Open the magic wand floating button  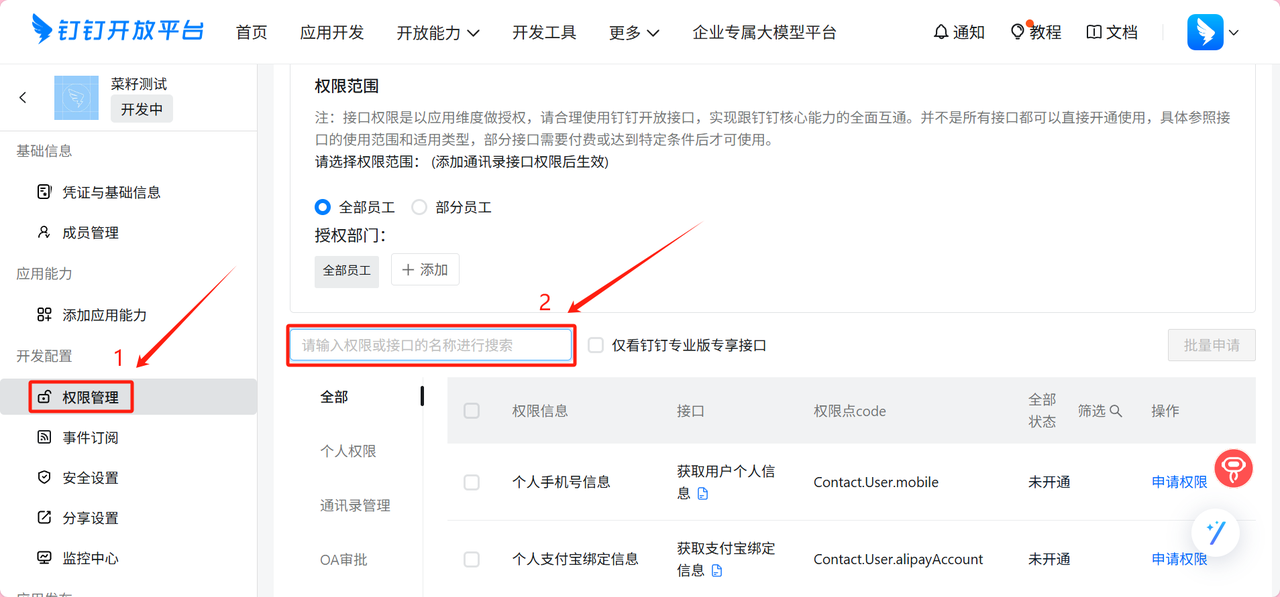click(x=1215, y=532)
